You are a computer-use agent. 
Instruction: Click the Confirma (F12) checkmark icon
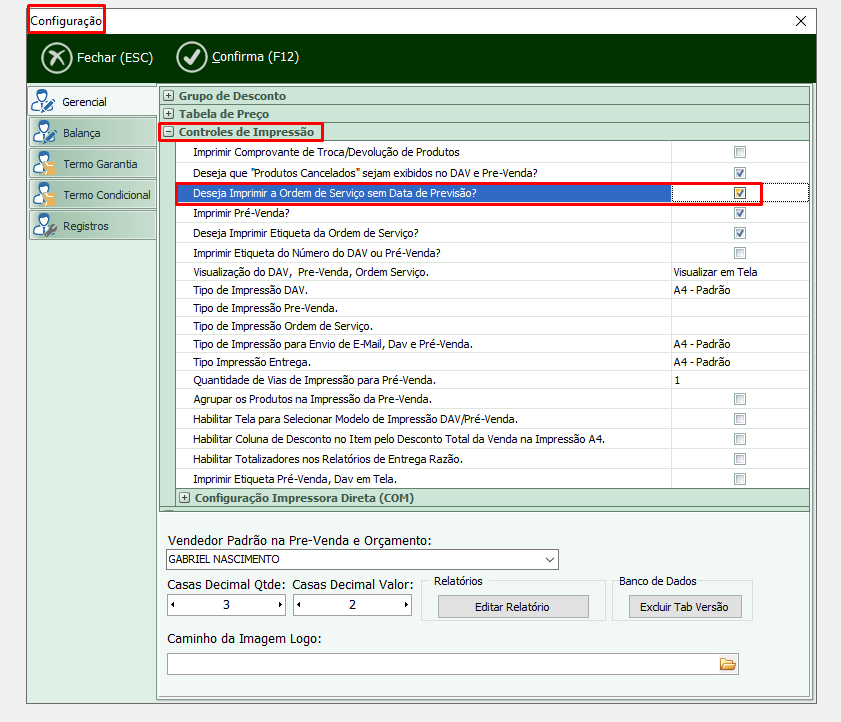[x=192, y=58]
